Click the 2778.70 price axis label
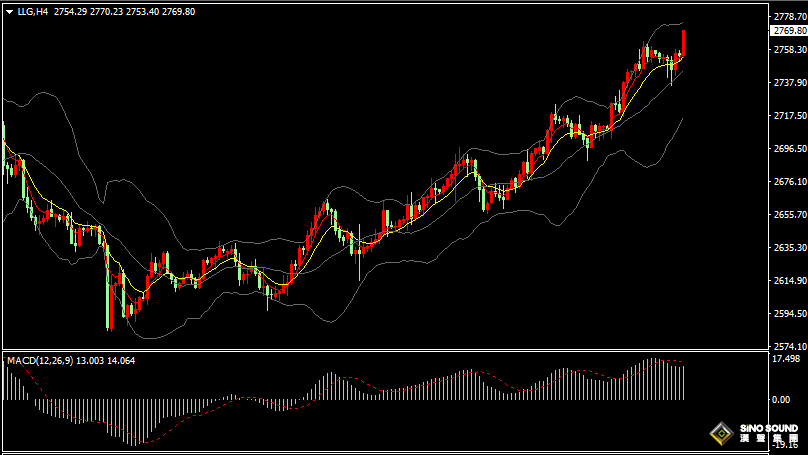The width and height of the screenshot is (808, 455). [789, 17]
